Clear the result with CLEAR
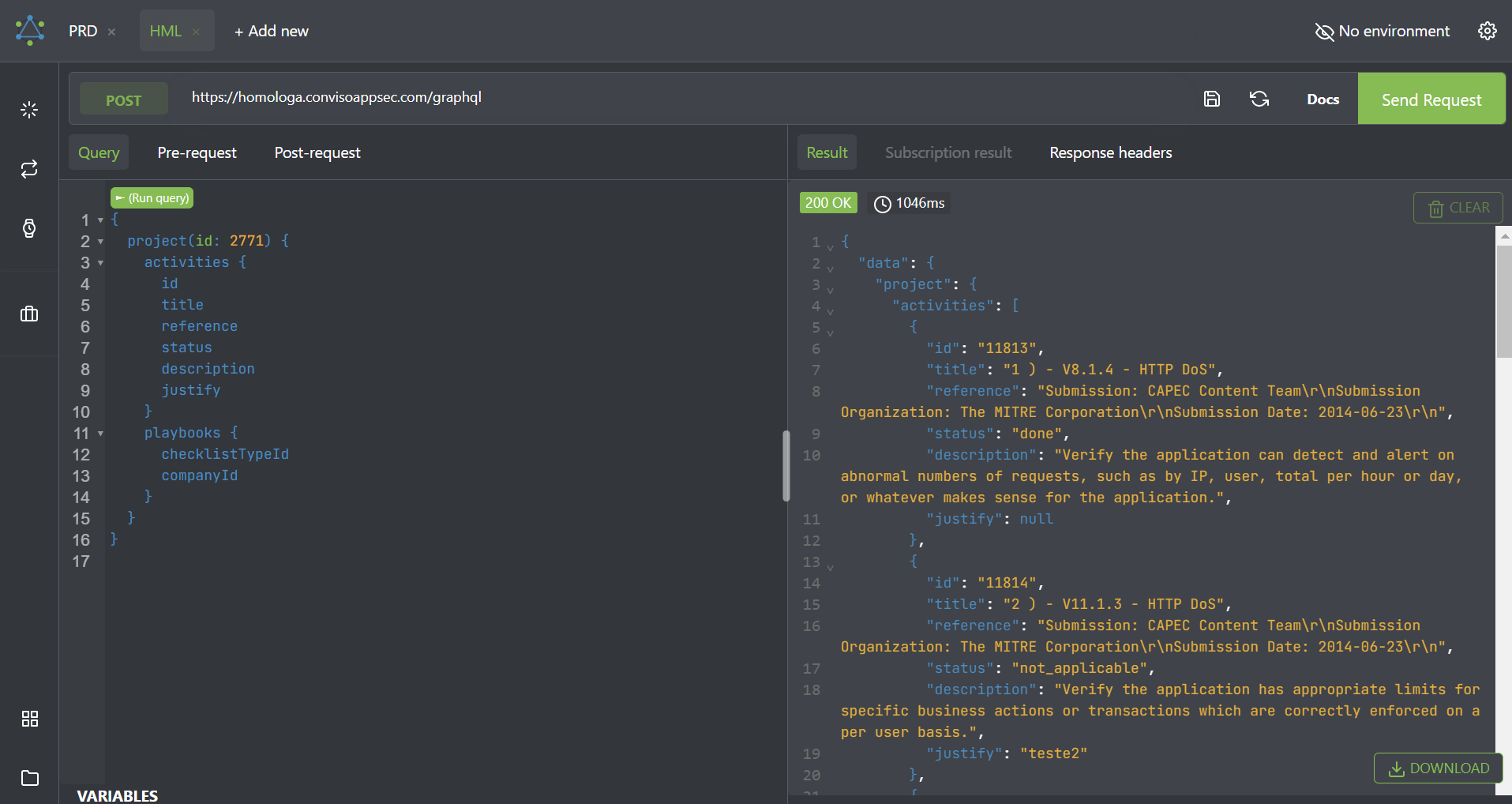This screenshot has height=804, width=1512. tap(1458, 208)
